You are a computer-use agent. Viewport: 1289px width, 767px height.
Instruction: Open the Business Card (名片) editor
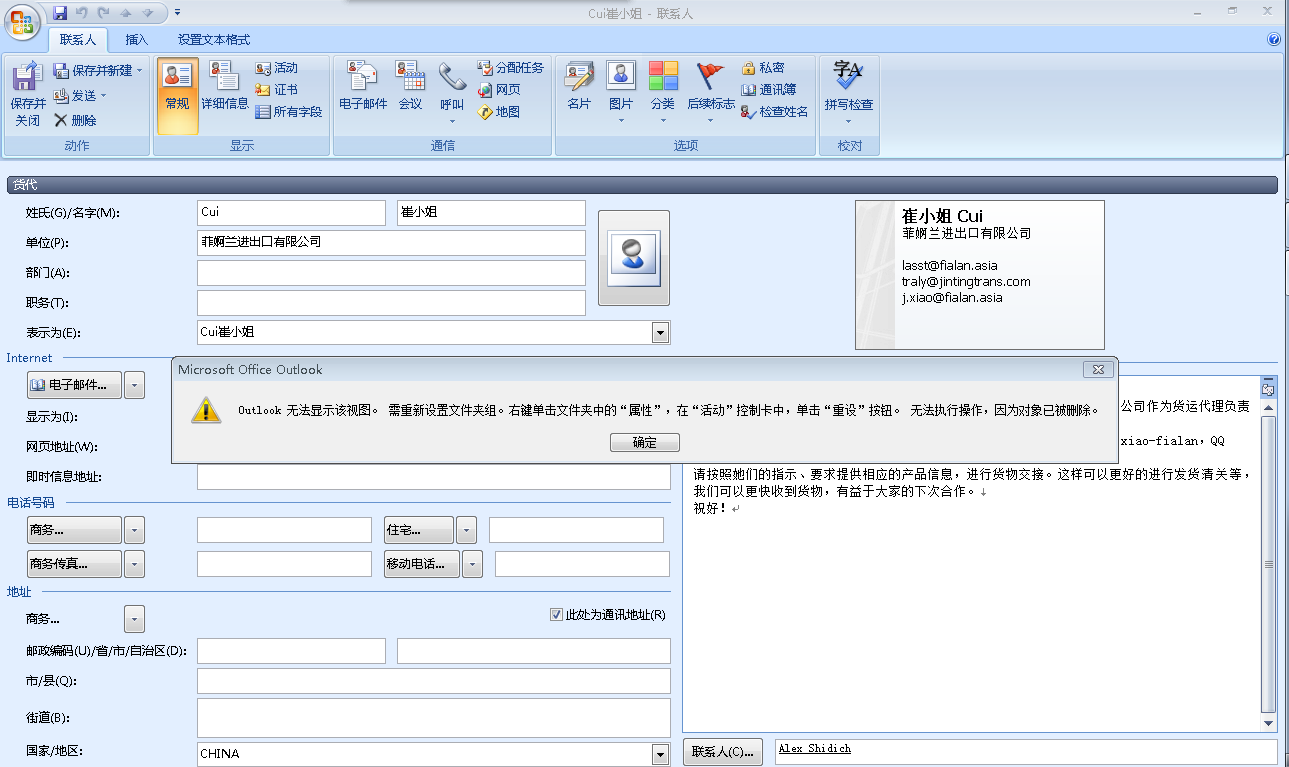[x=579, y=85]
